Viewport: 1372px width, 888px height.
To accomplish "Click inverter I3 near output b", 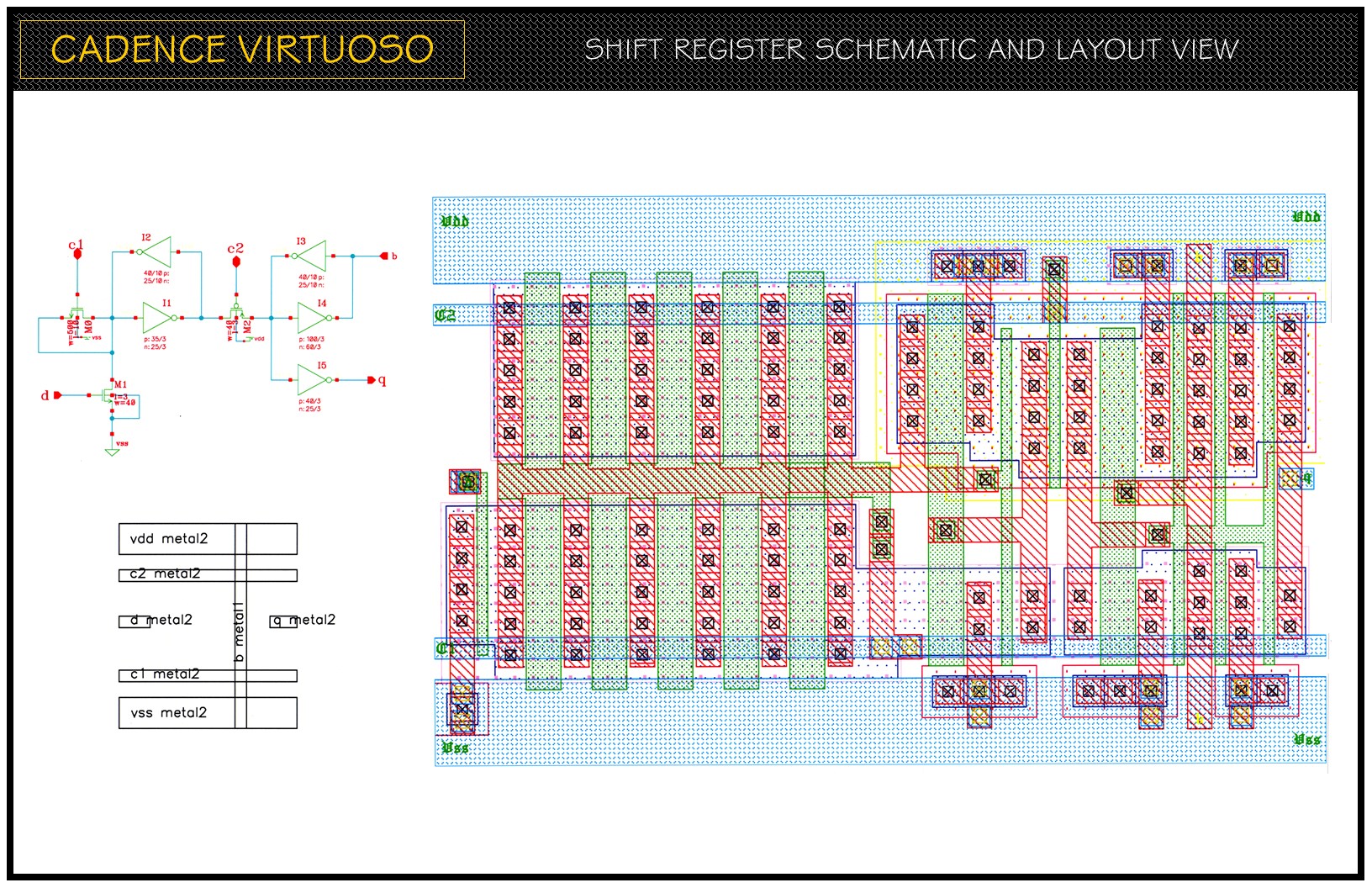I will pos(312,256).
